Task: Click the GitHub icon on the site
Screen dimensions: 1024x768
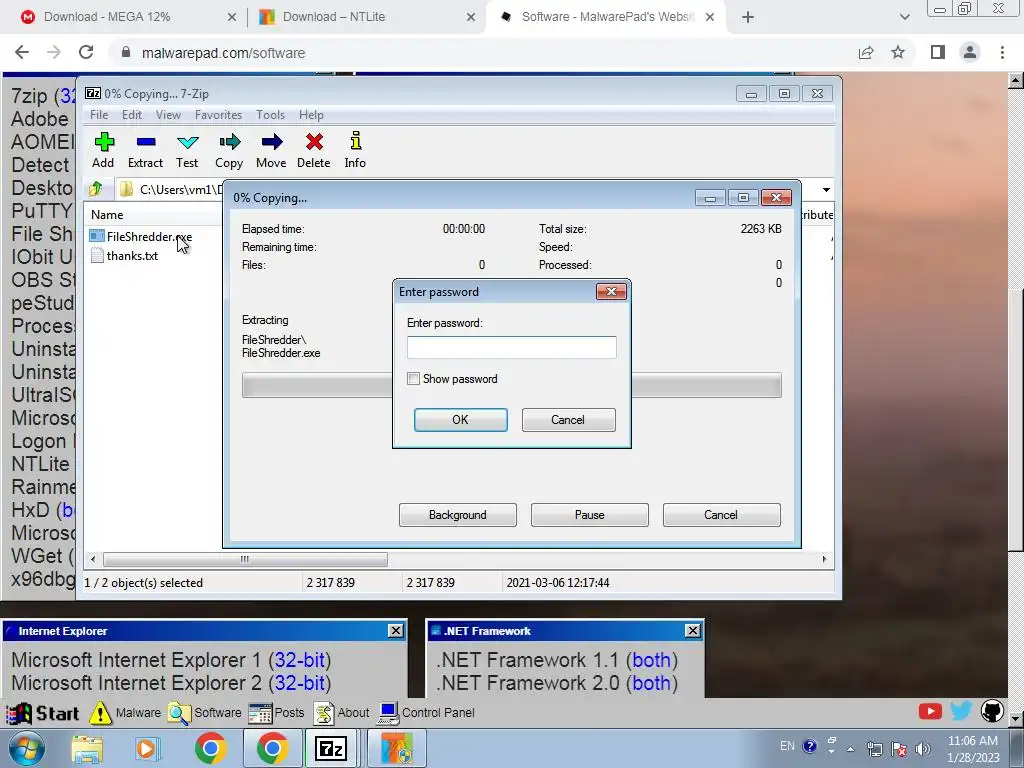Action: [x=992, y=711]
